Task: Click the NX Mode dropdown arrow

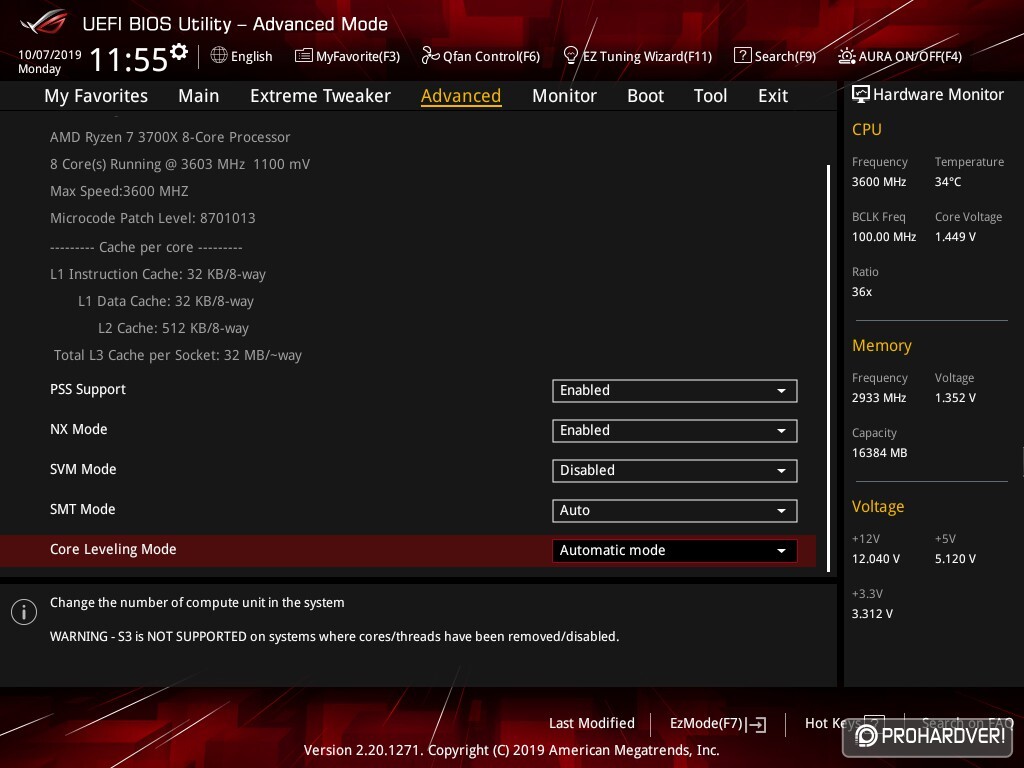Action: coord(781,431)
